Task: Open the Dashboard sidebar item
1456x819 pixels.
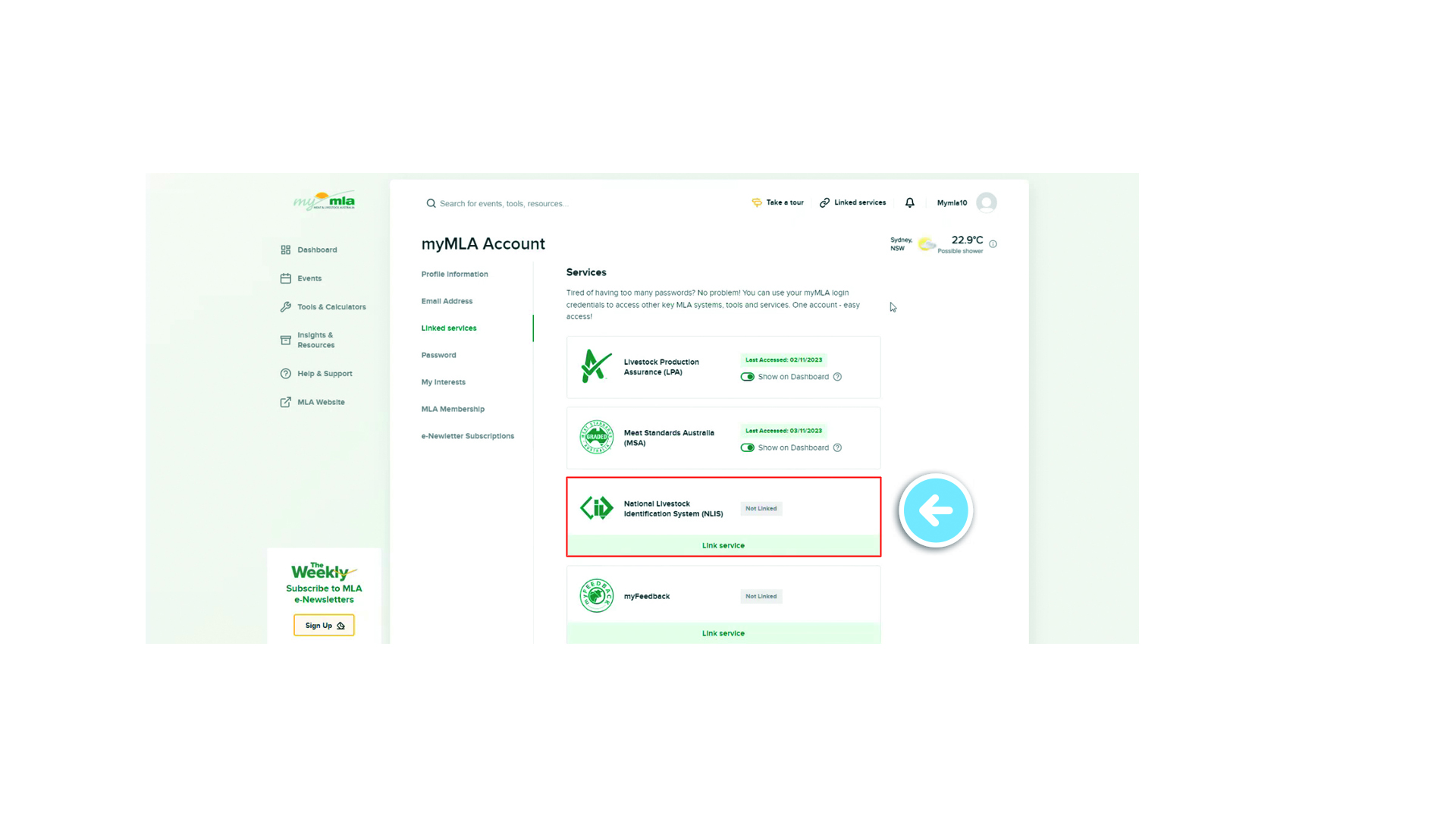Action: [316, 249]
